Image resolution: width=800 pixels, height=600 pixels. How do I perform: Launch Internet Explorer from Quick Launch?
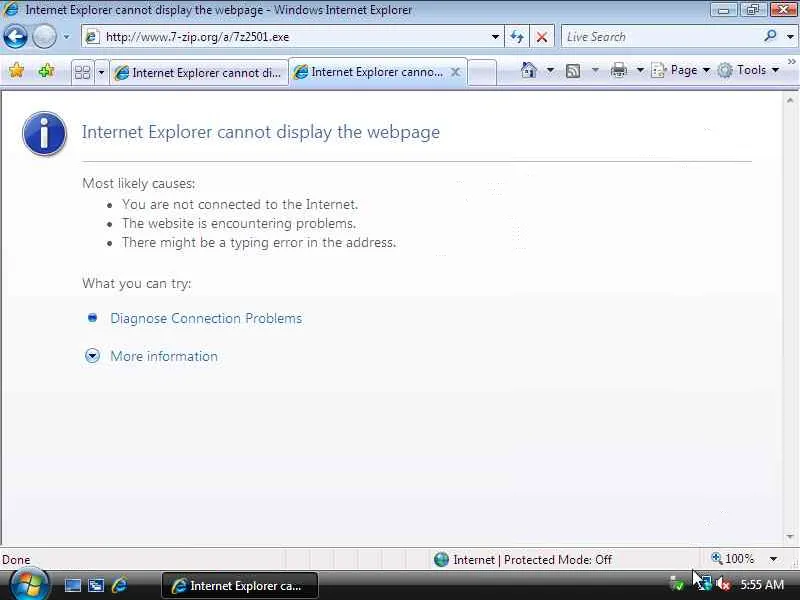pyautogui.click(x=119, y=585)
